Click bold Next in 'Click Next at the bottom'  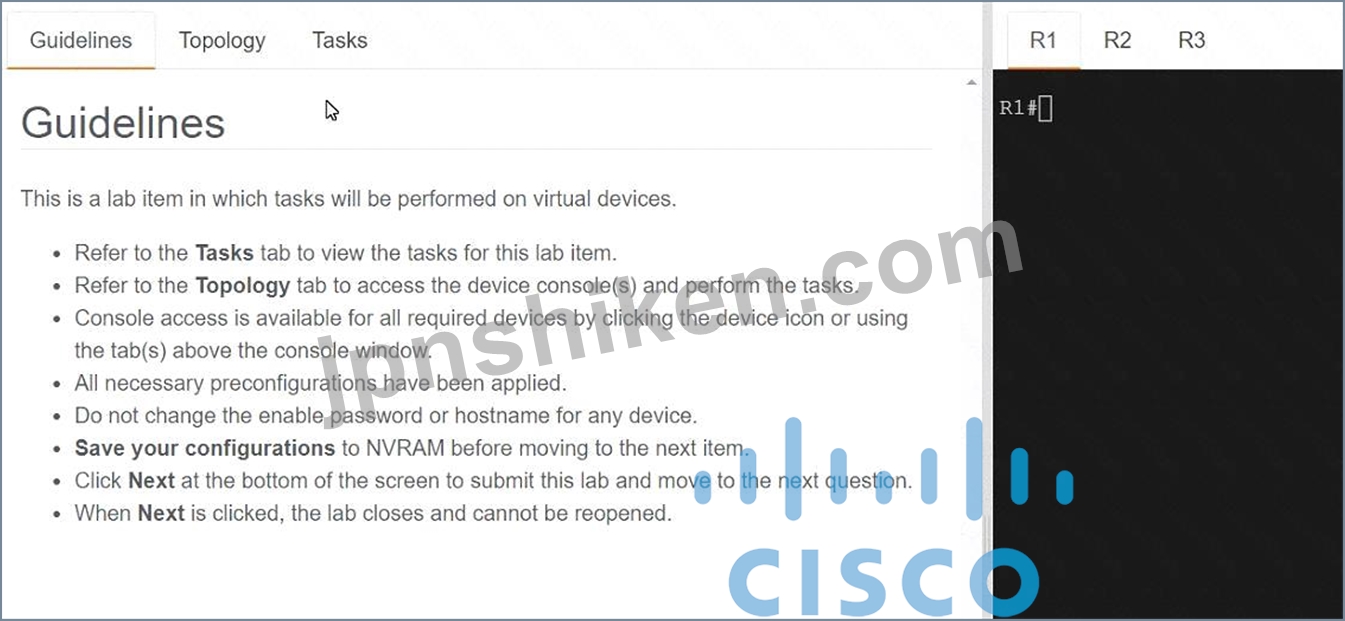coord(151,481)
